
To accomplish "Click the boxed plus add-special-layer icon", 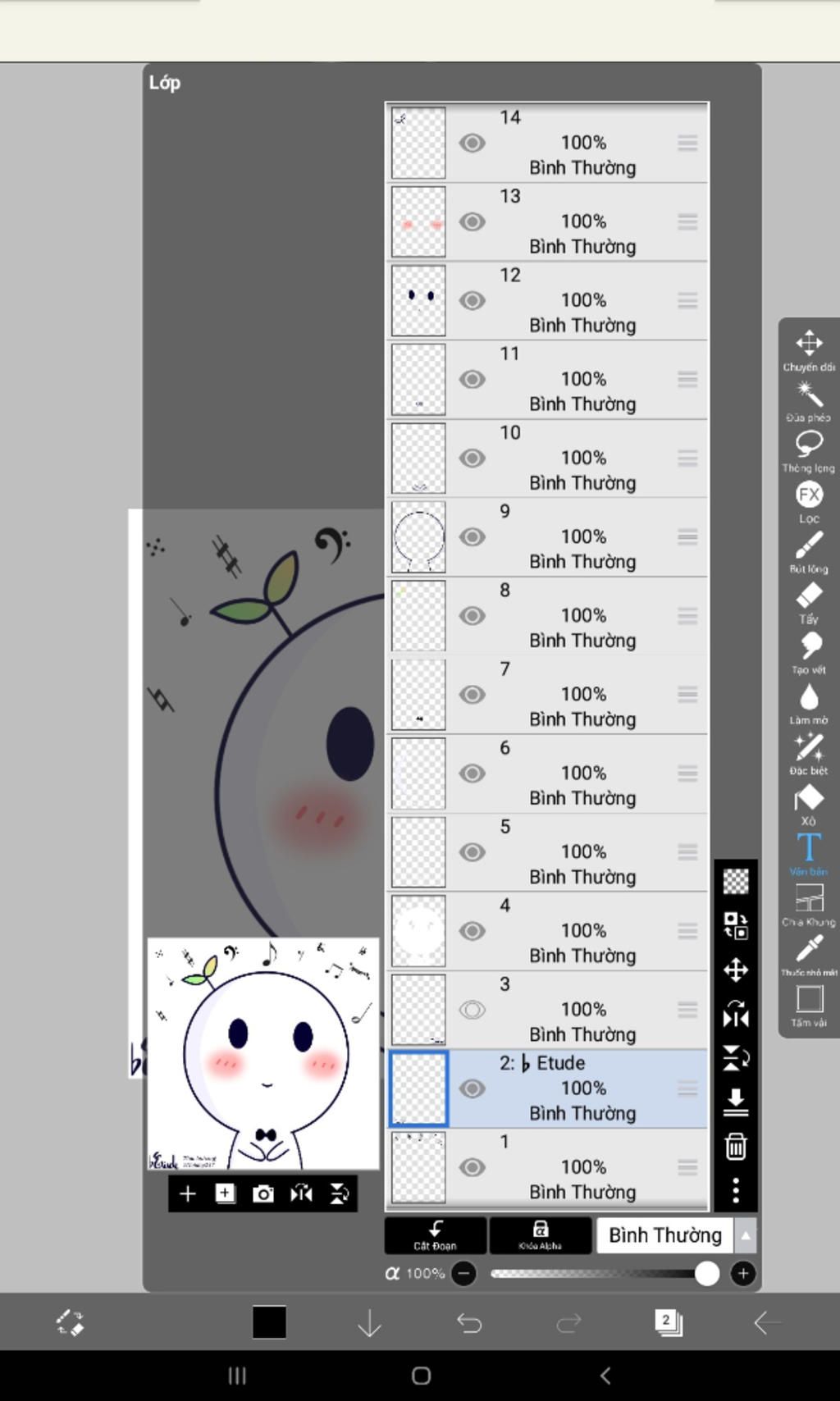I will point(225,1193).
